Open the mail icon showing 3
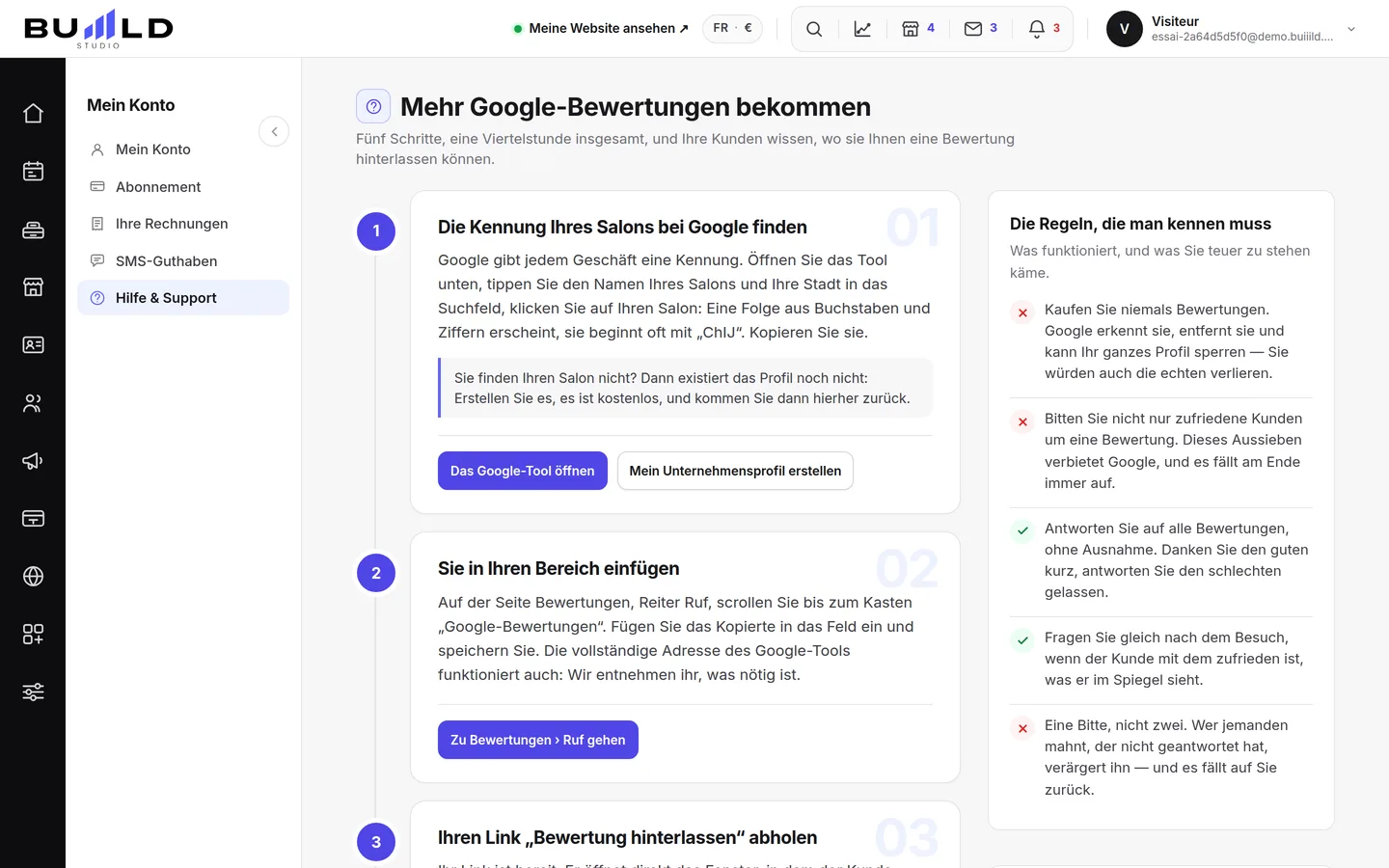Screen dimensions: 1389x868 pos(981,29)
